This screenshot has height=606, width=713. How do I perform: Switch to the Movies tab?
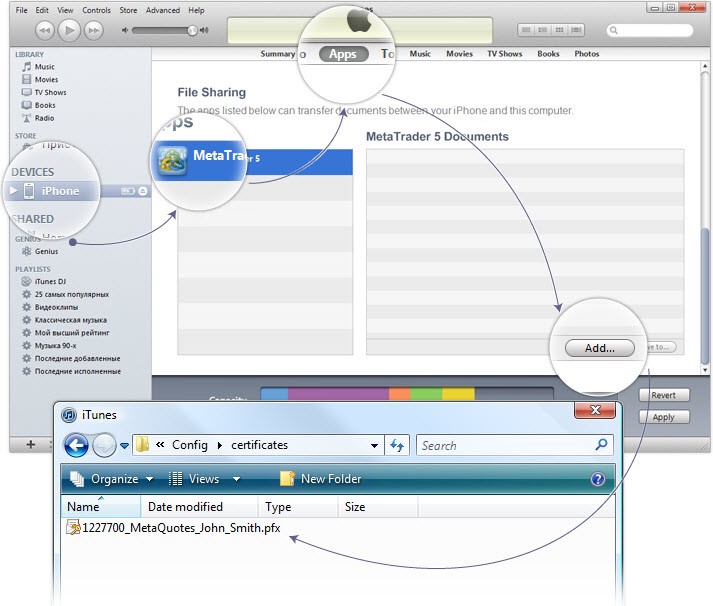pos(459,54)
